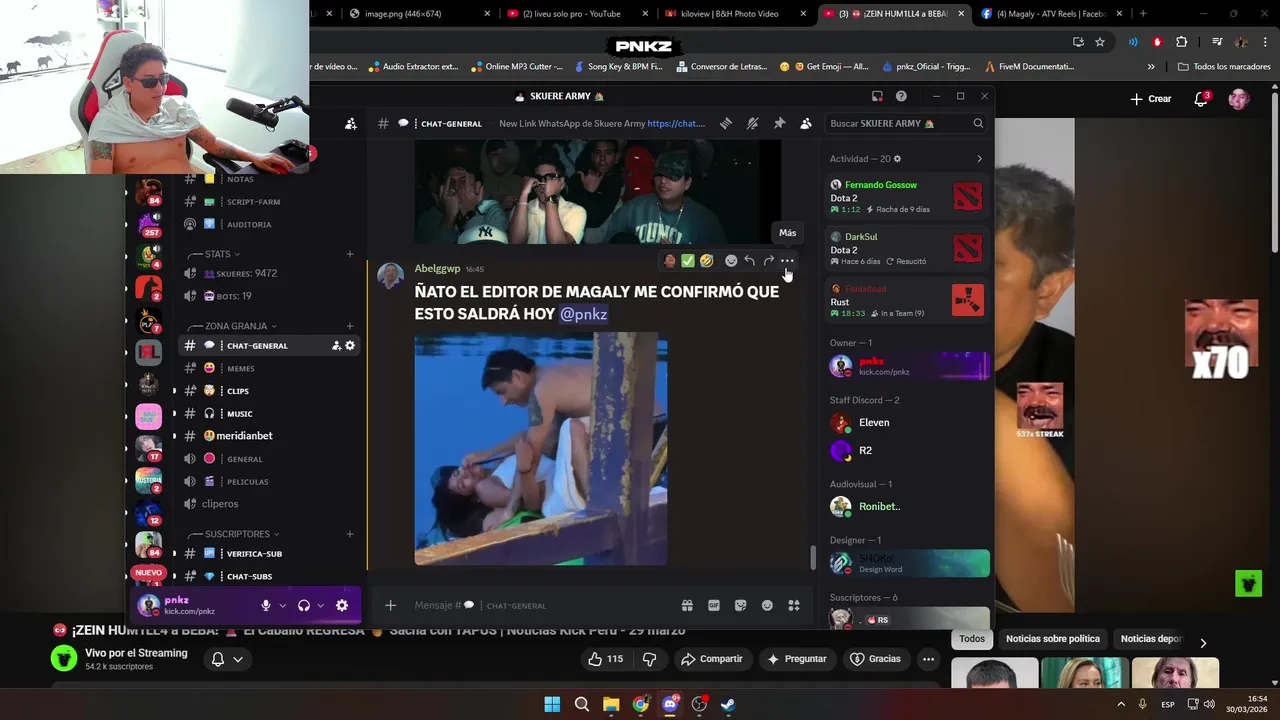Image resolution: width=1280 pixels, height=720 pixels.
Task: Open Más three-dots menu on Abelggwp message
Action: click(x=787, y=261)
